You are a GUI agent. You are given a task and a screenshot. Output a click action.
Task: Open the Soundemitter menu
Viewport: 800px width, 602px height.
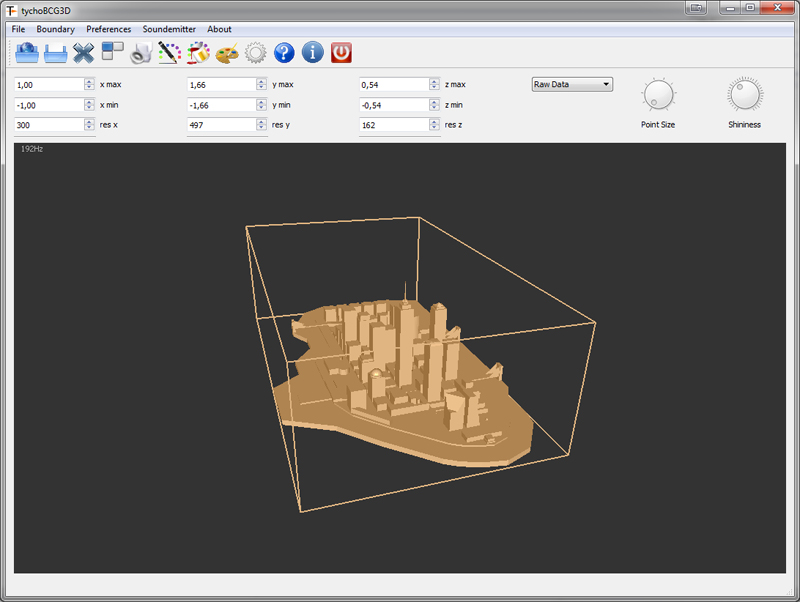click(x=169, y=29)
